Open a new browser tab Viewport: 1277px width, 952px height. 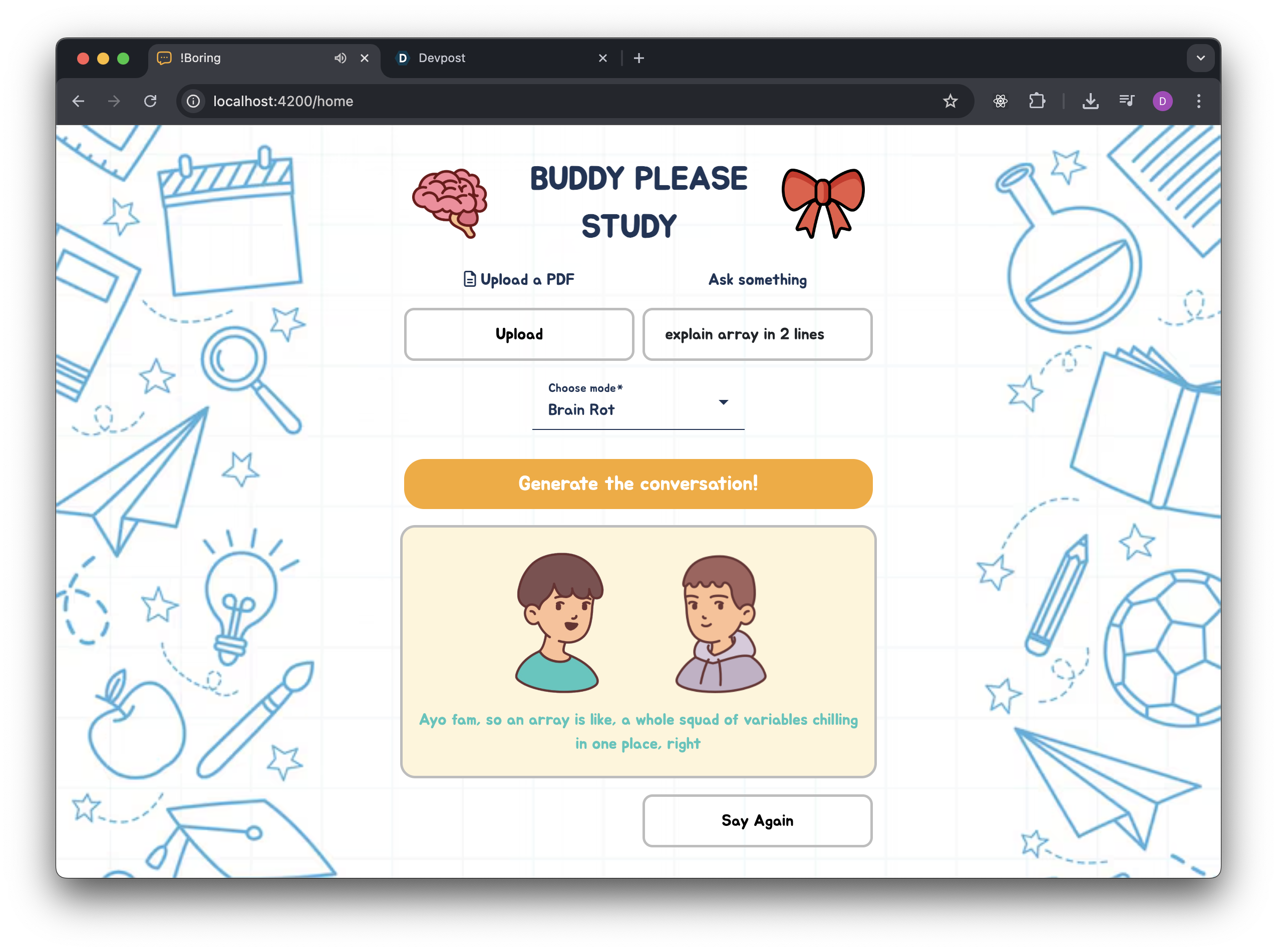click(639, 58)
